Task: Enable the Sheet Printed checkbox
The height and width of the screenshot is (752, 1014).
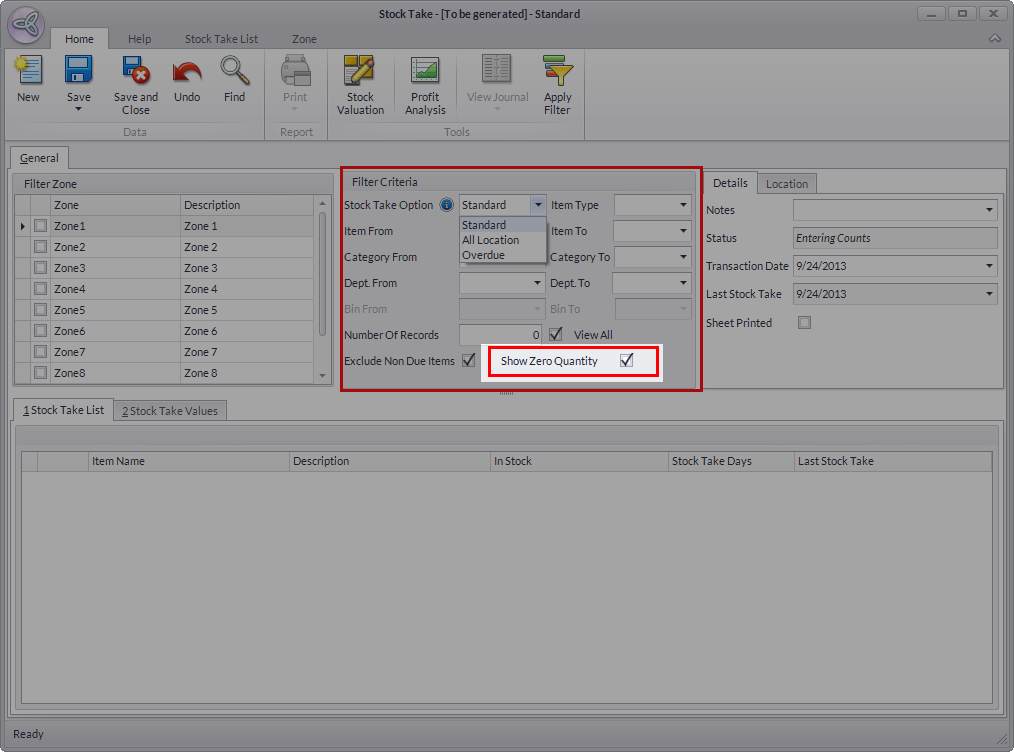Action: coord(804,323)
